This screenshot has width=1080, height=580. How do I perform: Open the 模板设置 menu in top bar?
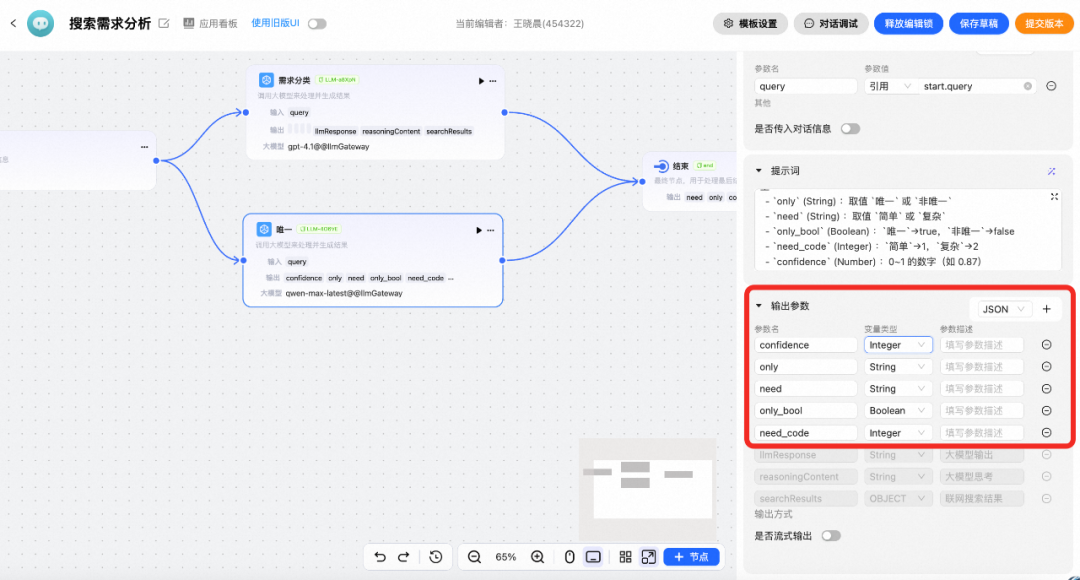click(750, 22)
